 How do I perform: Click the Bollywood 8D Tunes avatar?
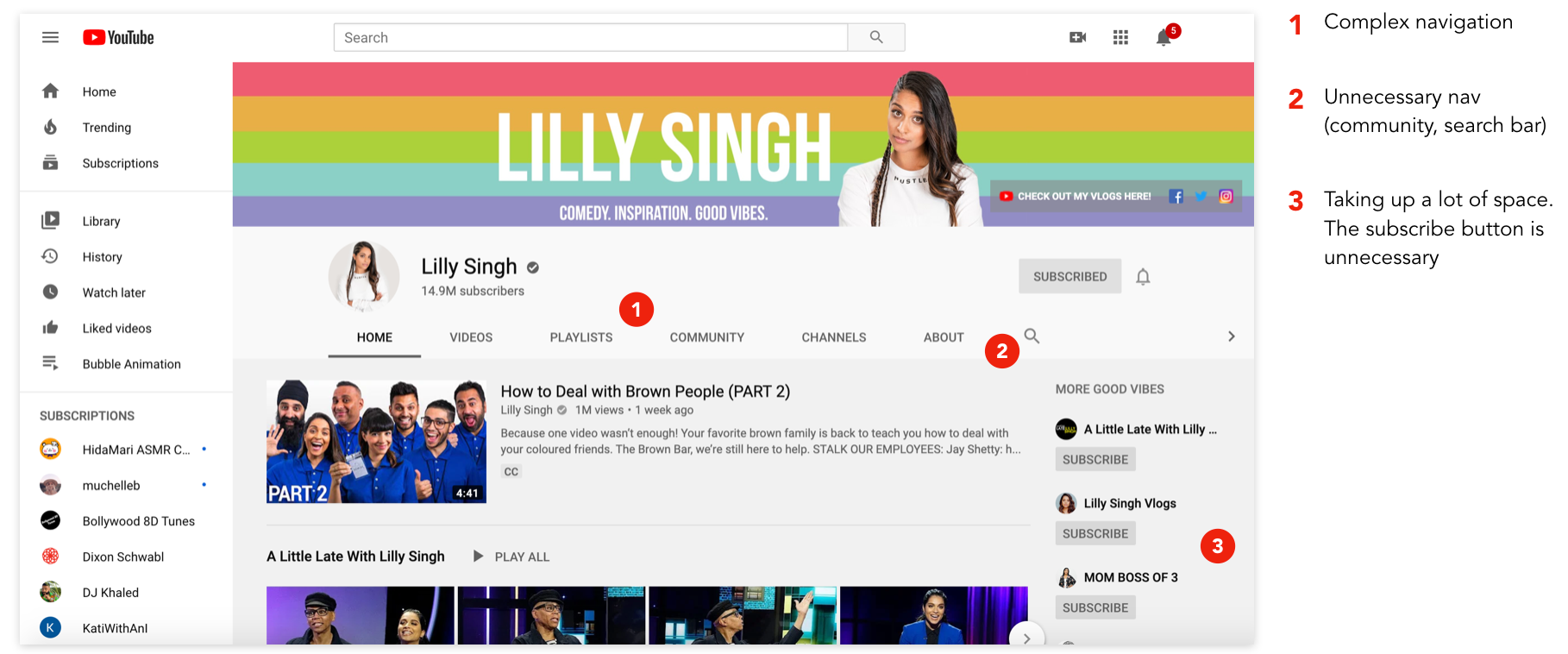[x=50, y=520]
